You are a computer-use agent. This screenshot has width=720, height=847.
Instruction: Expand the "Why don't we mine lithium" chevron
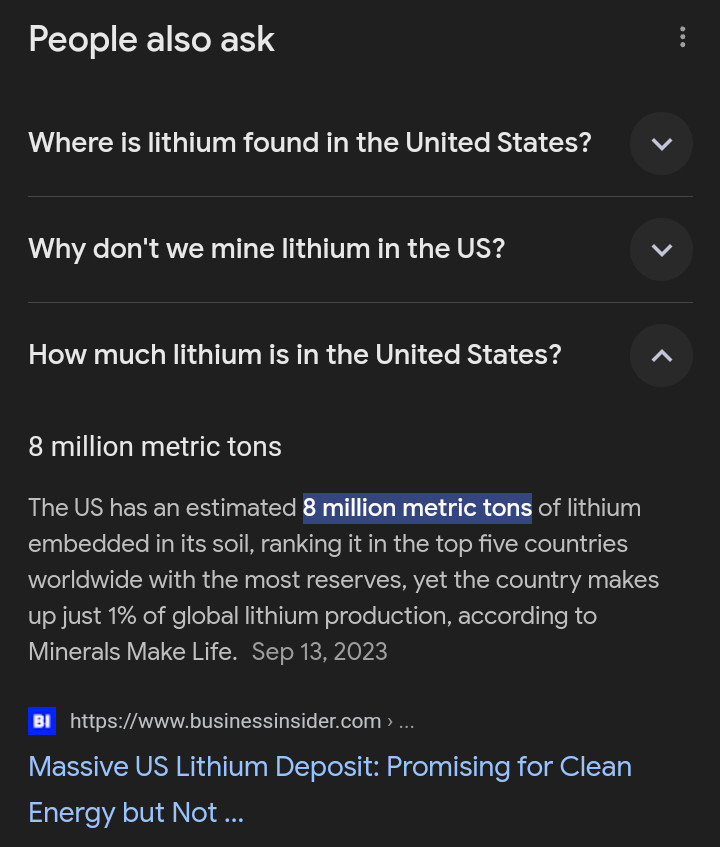coord(661,249)
